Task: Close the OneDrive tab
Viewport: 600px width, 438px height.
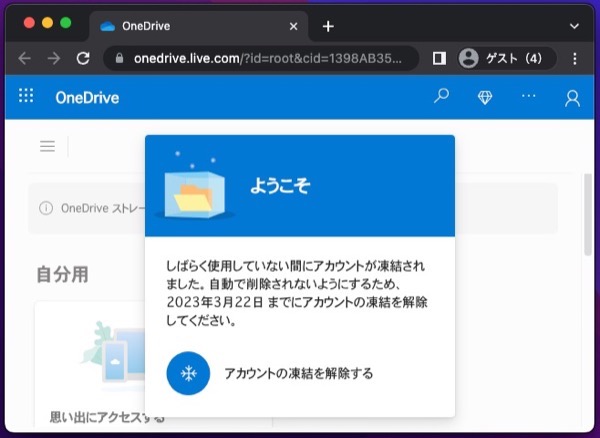Action: pyautogui.click(x=293, y=26)
